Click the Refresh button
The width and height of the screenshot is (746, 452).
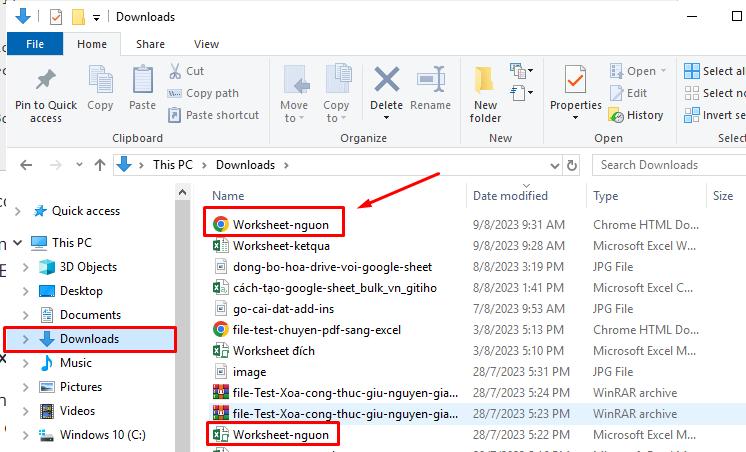pyautogui.click(x=571, y=166)
